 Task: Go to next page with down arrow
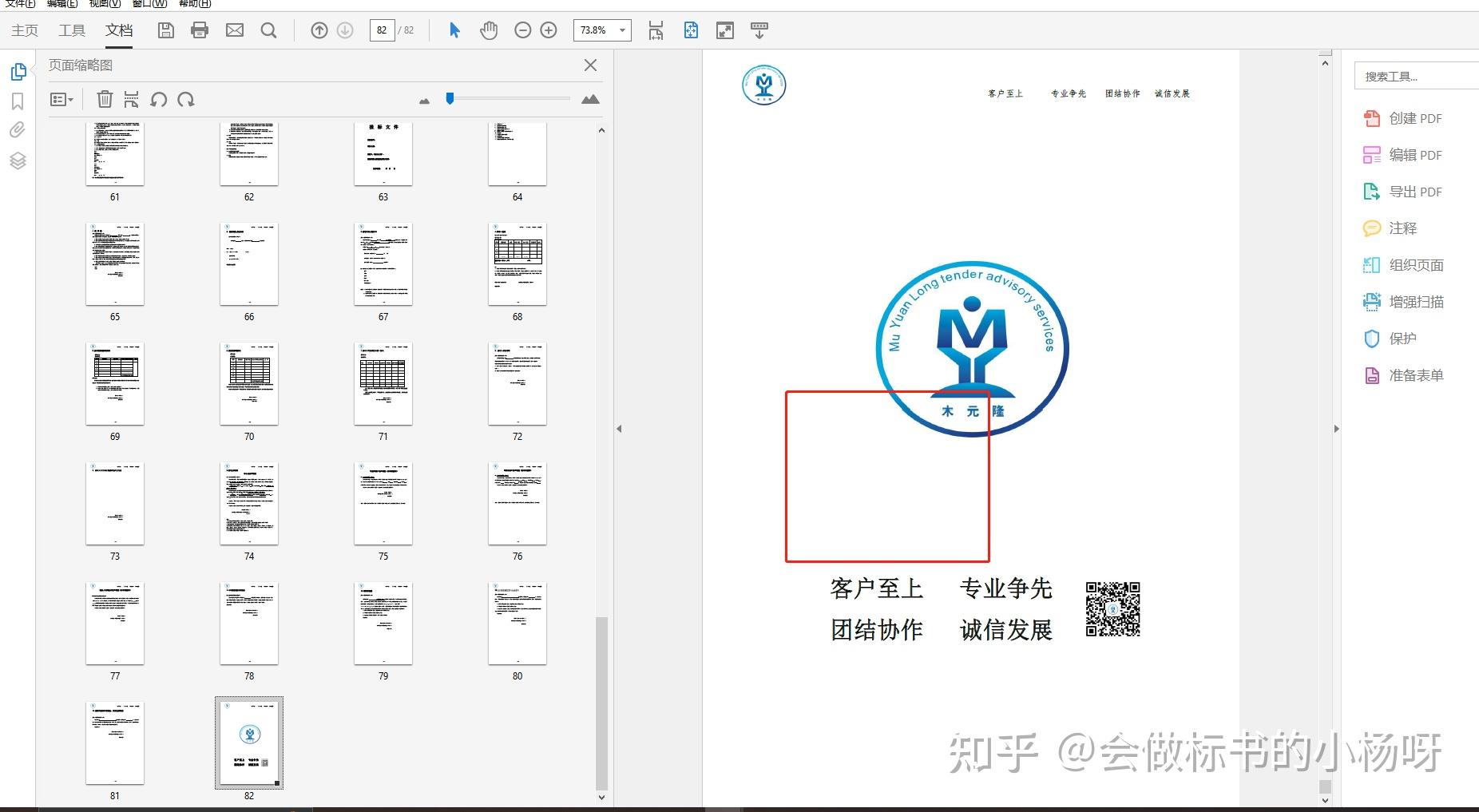(345, 30)
